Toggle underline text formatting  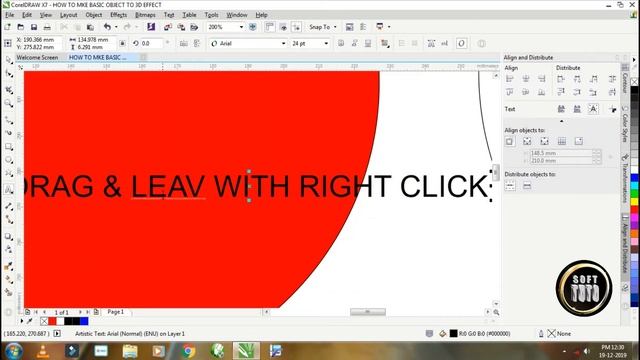(368, 43)
